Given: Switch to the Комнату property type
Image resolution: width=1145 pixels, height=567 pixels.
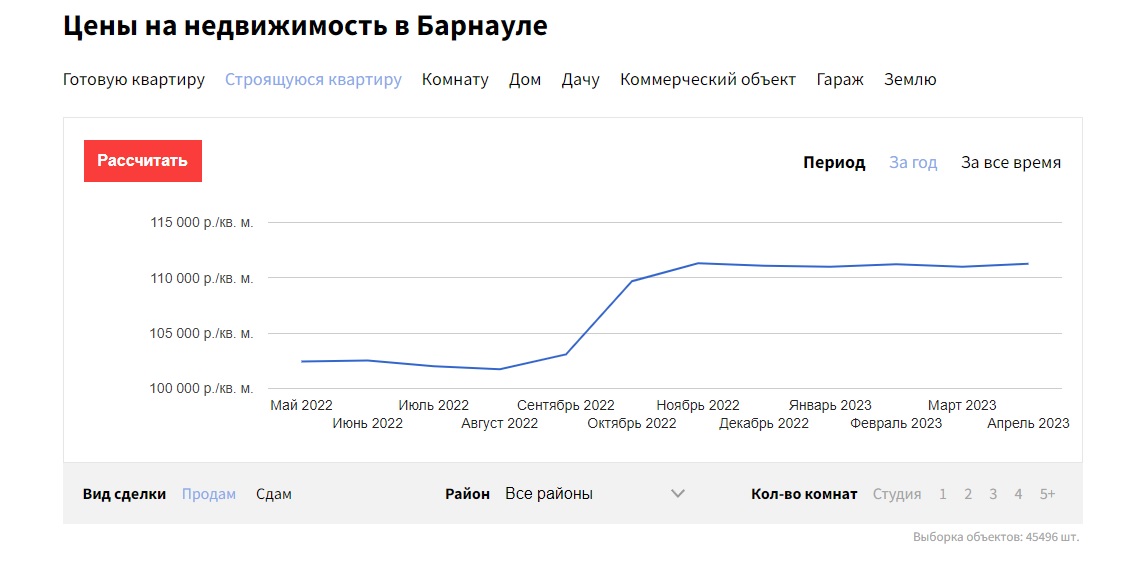Looking at the screenshot, I should click(x=455, y=80).
